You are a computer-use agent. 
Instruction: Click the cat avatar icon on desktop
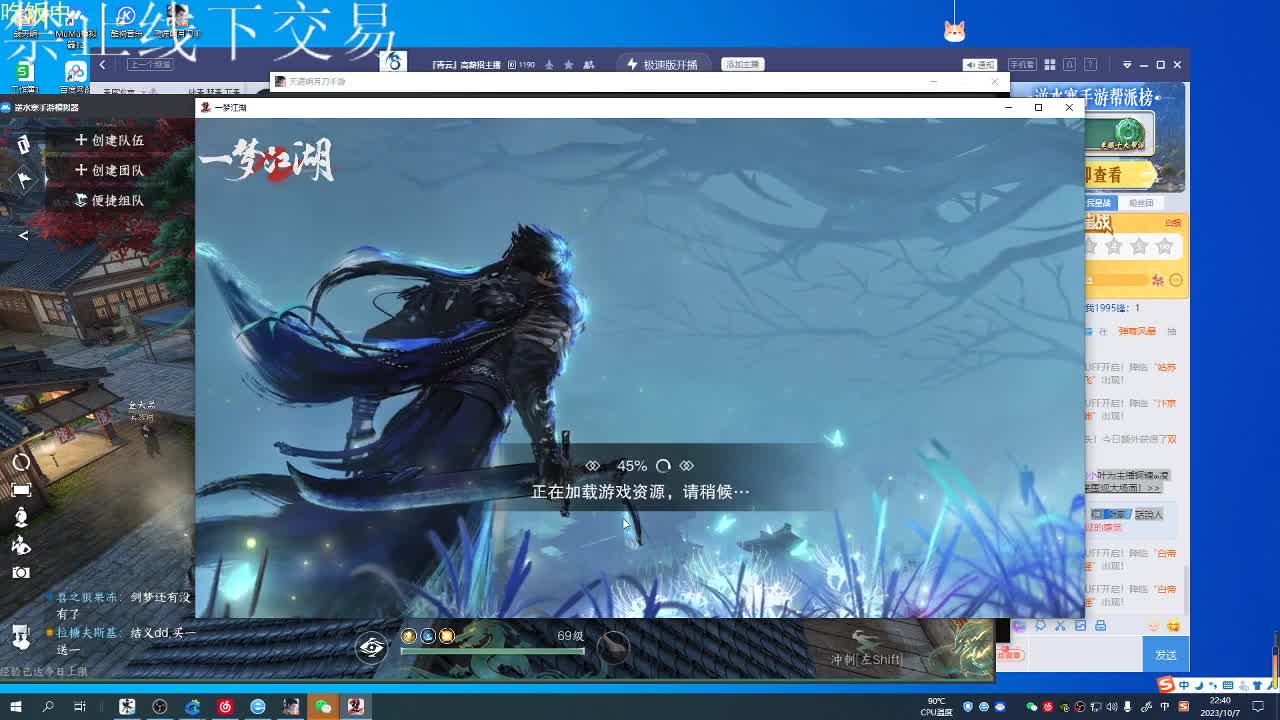(954, 30)
